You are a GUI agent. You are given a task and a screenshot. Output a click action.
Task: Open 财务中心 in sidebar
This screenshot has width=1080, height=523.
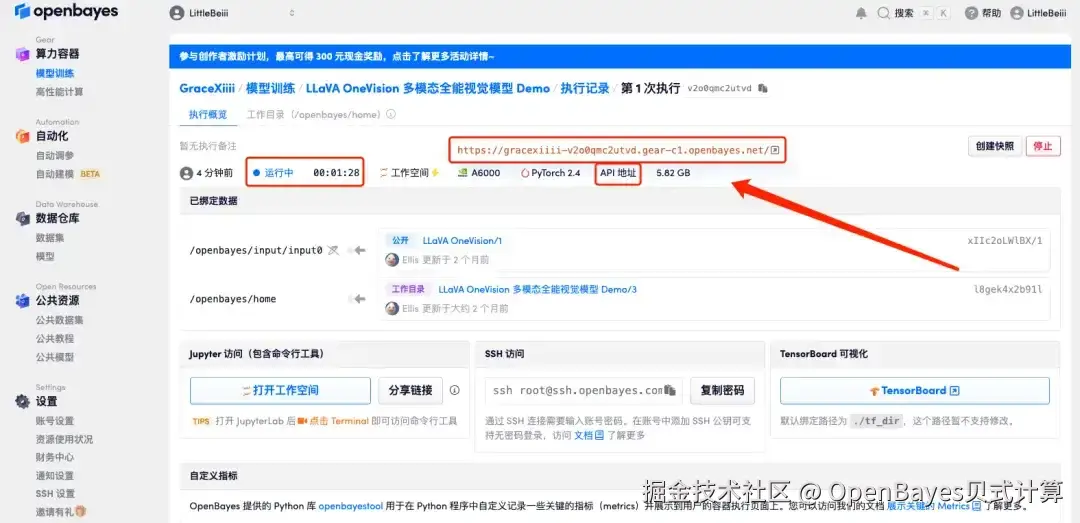(55, 457)
